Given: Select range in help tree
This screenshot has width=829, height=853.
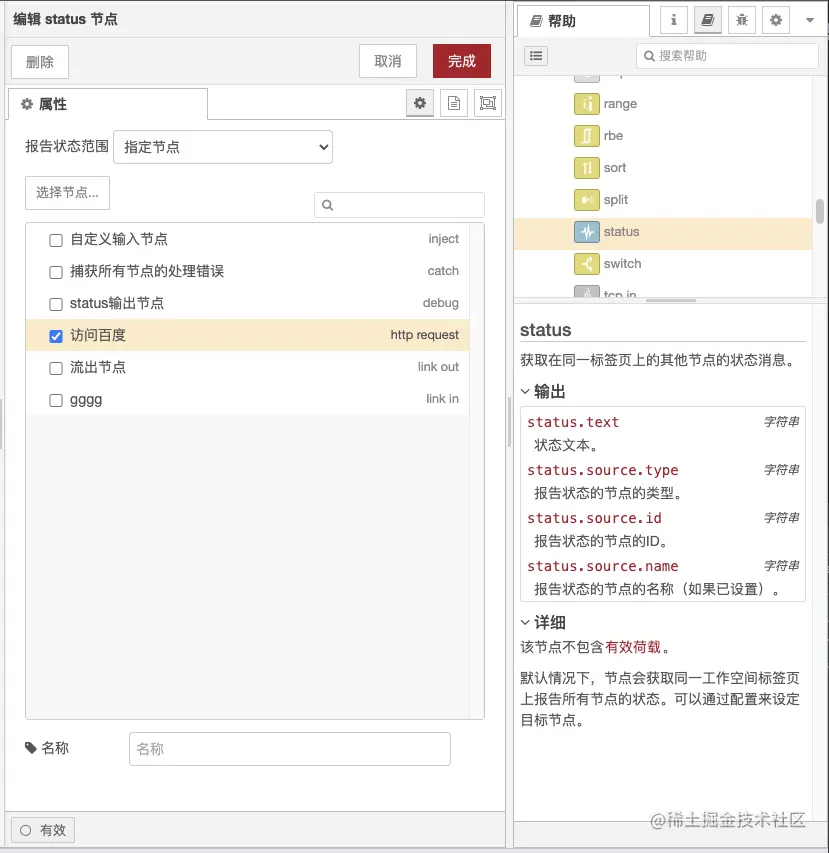Looking at the screenshot, I should (620, 103).
